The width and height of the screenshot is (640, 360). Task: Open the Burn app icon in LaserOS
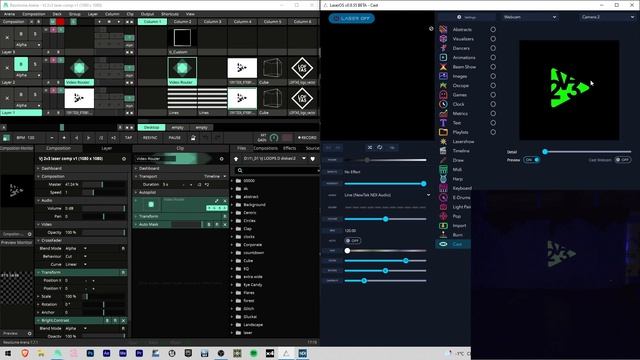point(443,235)
